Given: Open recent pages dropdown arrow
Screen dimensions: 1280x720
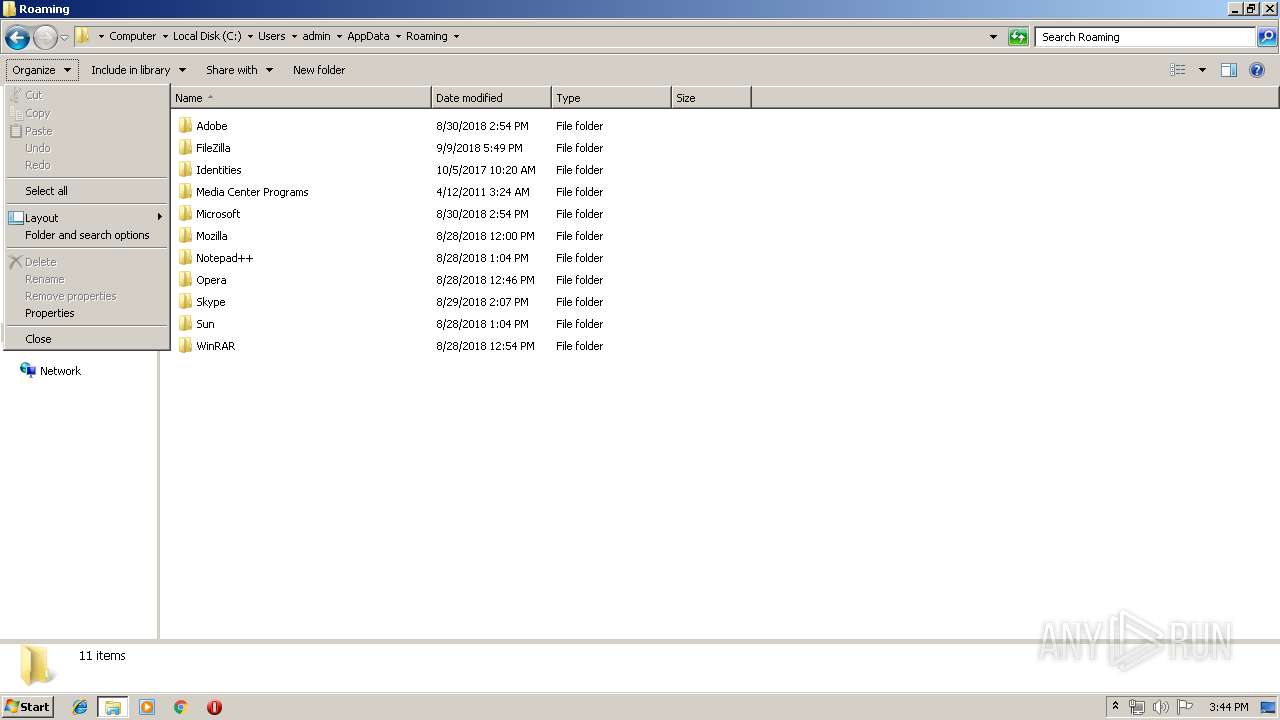Looking at the screenshot, I should coord(64,38).
